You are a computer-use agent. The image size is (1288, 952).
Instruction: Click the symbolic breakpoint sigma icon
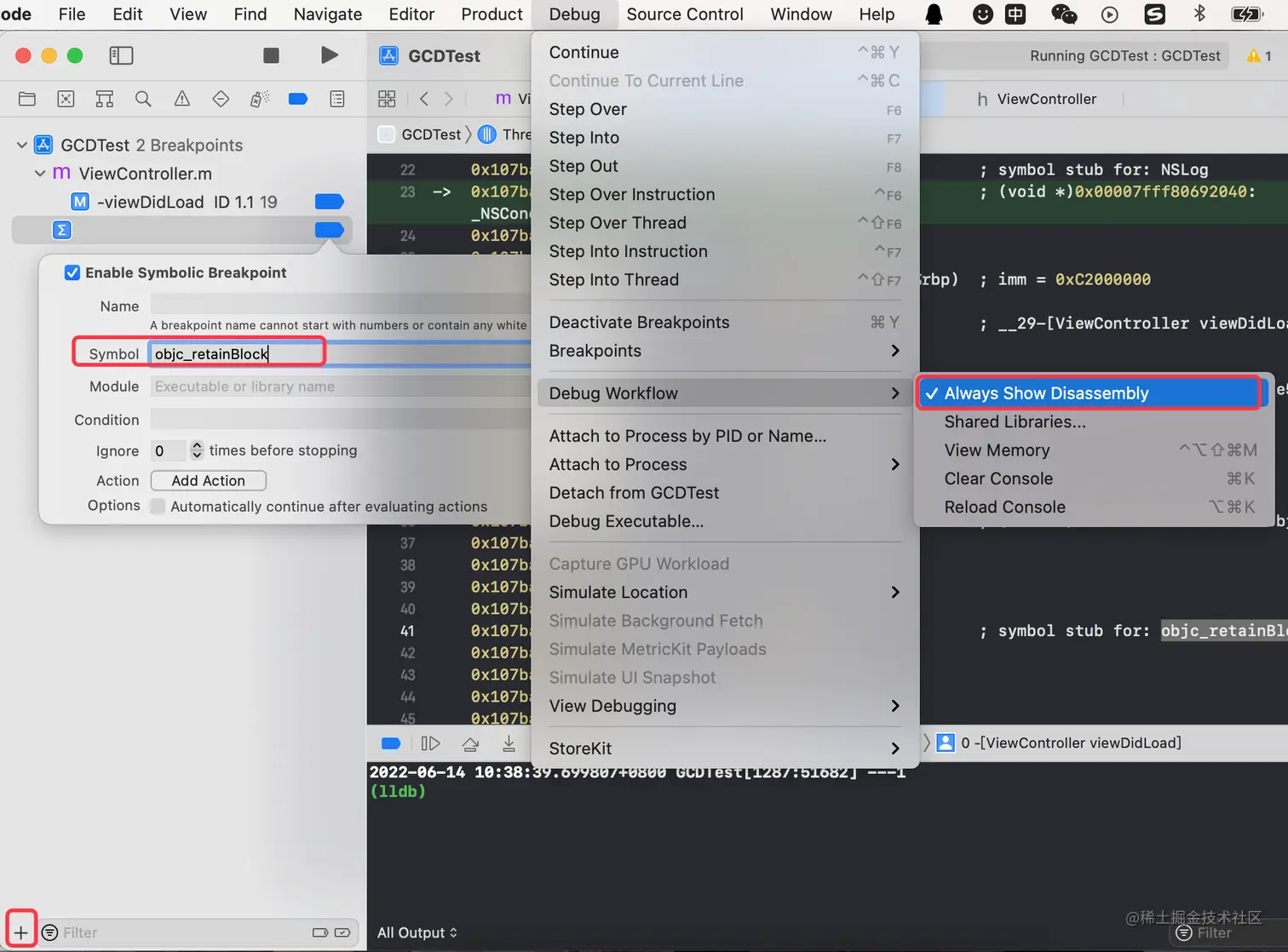[61, 230]
